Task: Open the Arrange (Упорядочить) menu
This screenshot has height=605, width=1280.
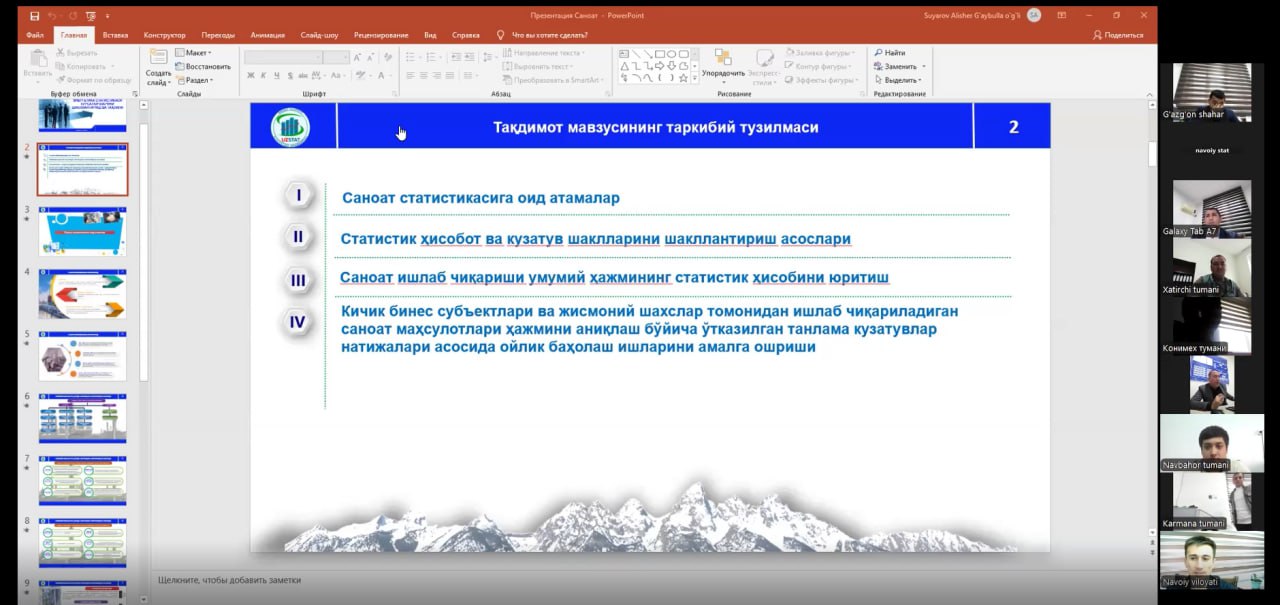Action: point(723,64)
